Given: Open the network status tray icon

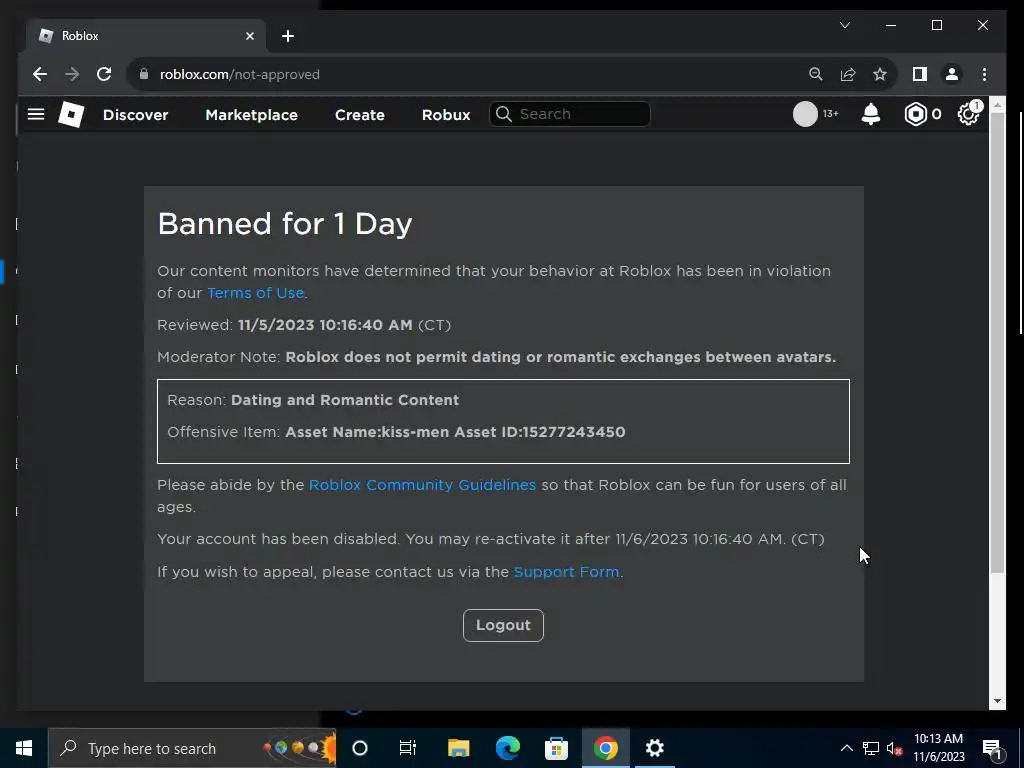Looking at the screenshot, I should (871, 748).
